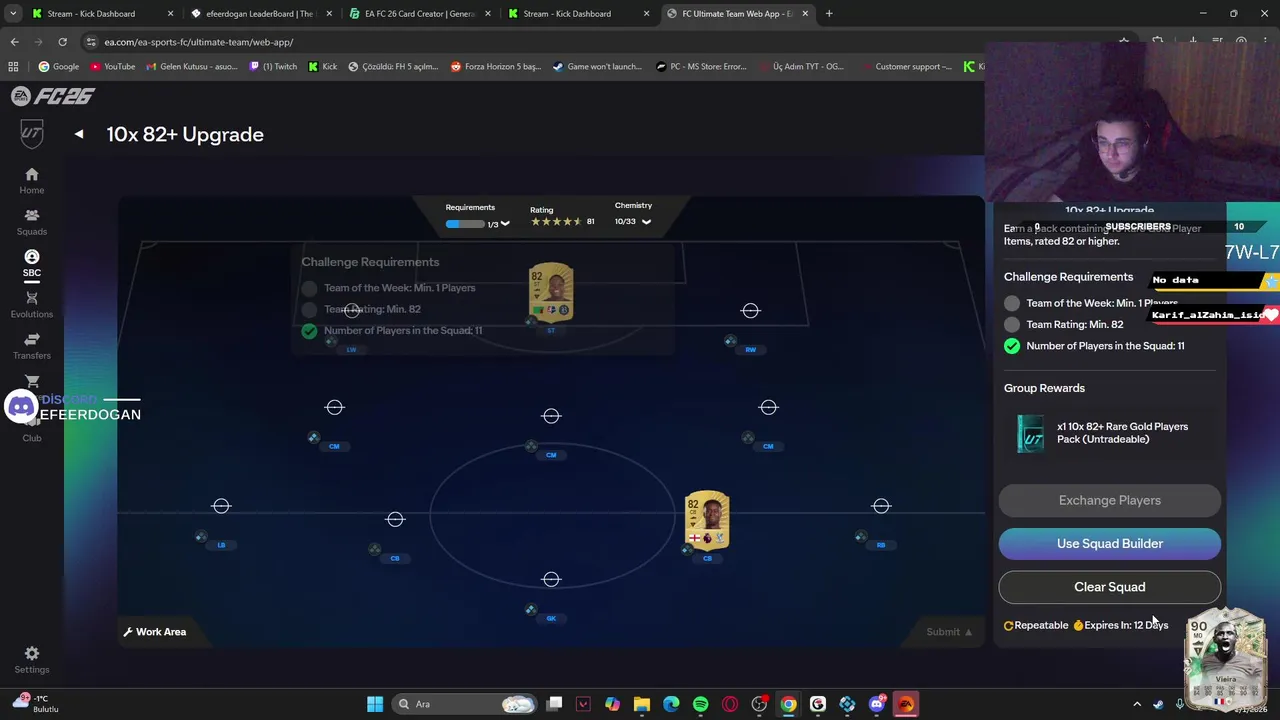Click the EA FC26 logo
Screen dimensions: 1280x720
[x=52, y=96]
